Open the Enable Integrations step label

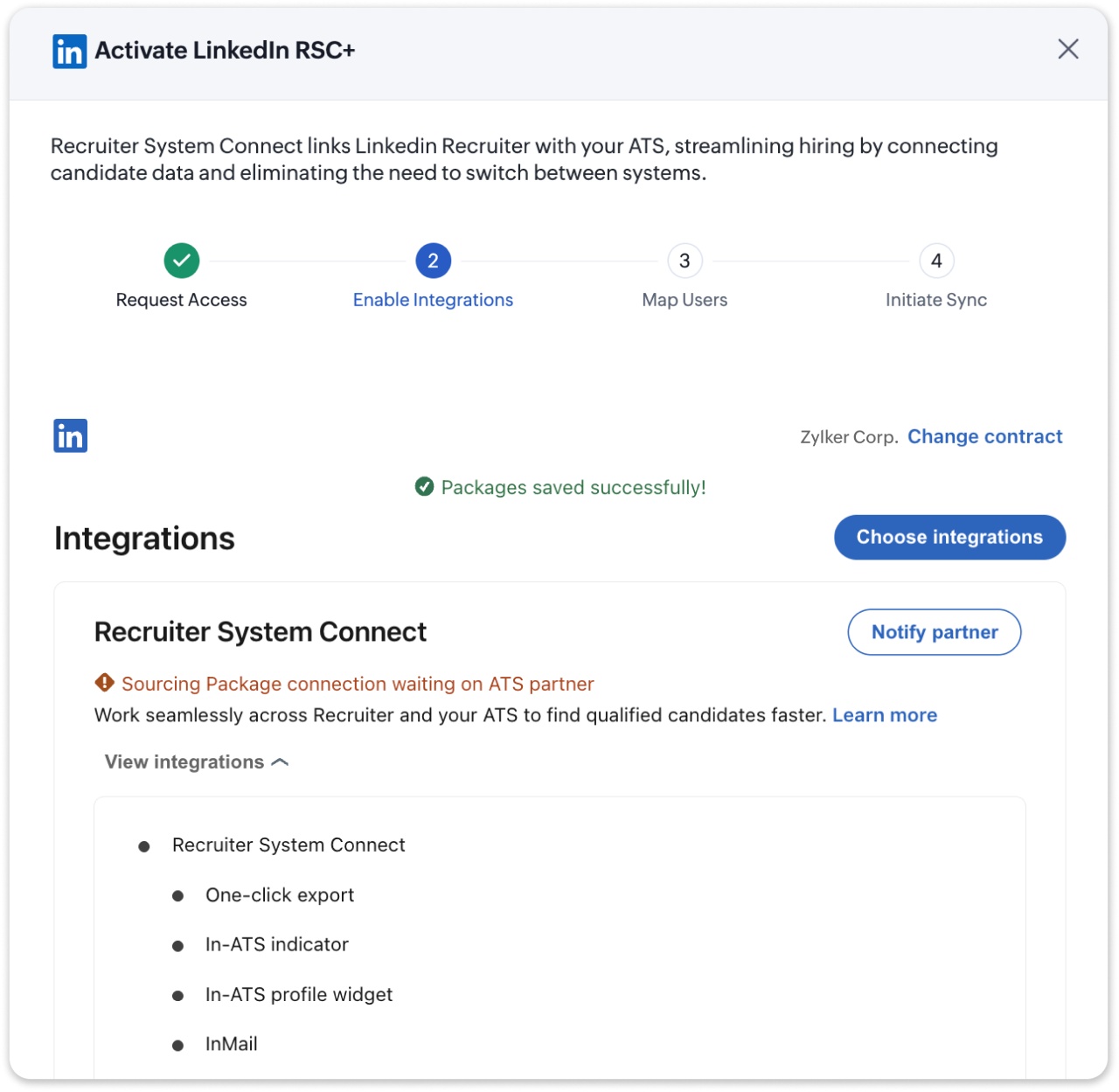point(433,300)
